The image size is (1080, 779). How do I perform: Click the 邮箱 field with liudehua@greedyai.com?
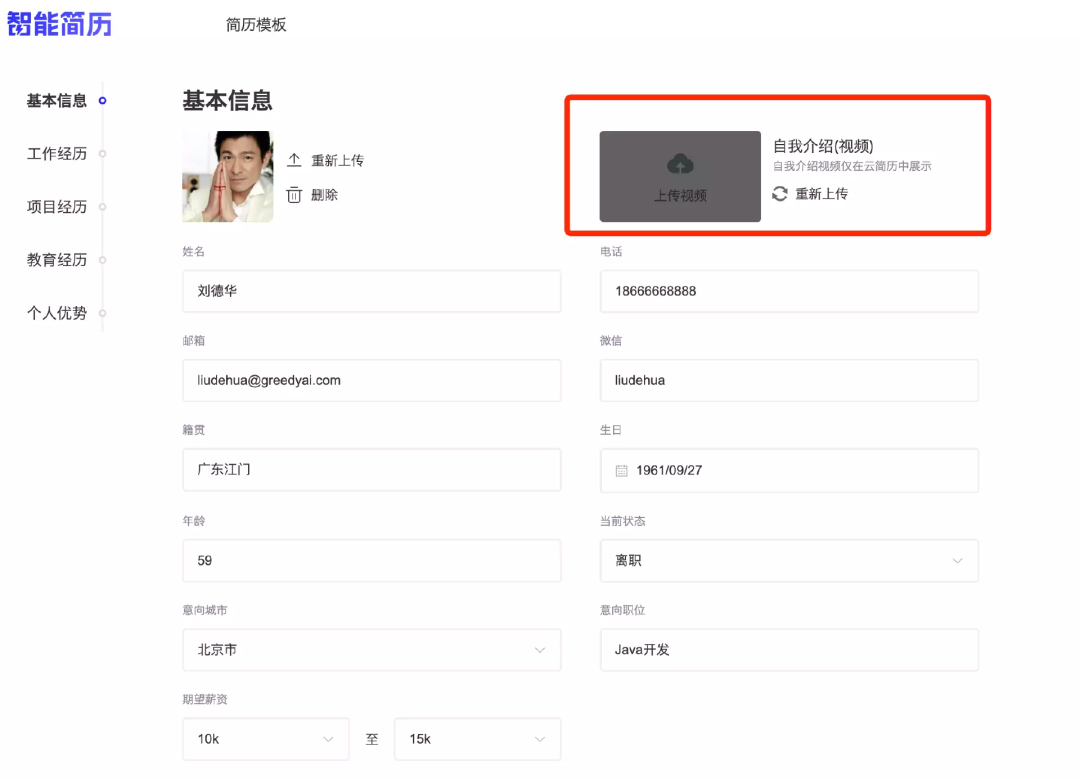coord(372,380)
